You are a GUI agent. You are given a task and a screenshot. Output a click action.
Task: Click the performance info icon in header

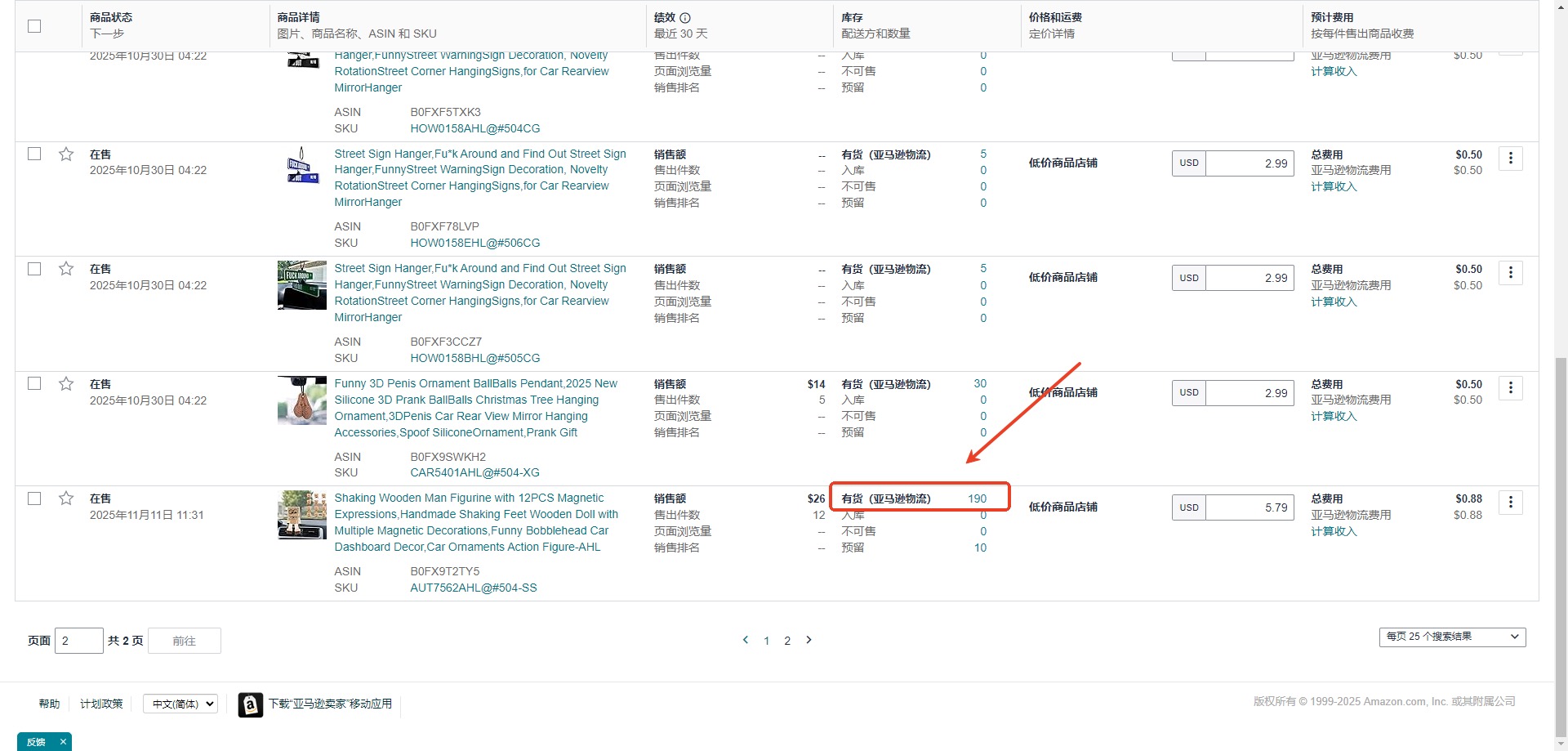pos(685,18)
